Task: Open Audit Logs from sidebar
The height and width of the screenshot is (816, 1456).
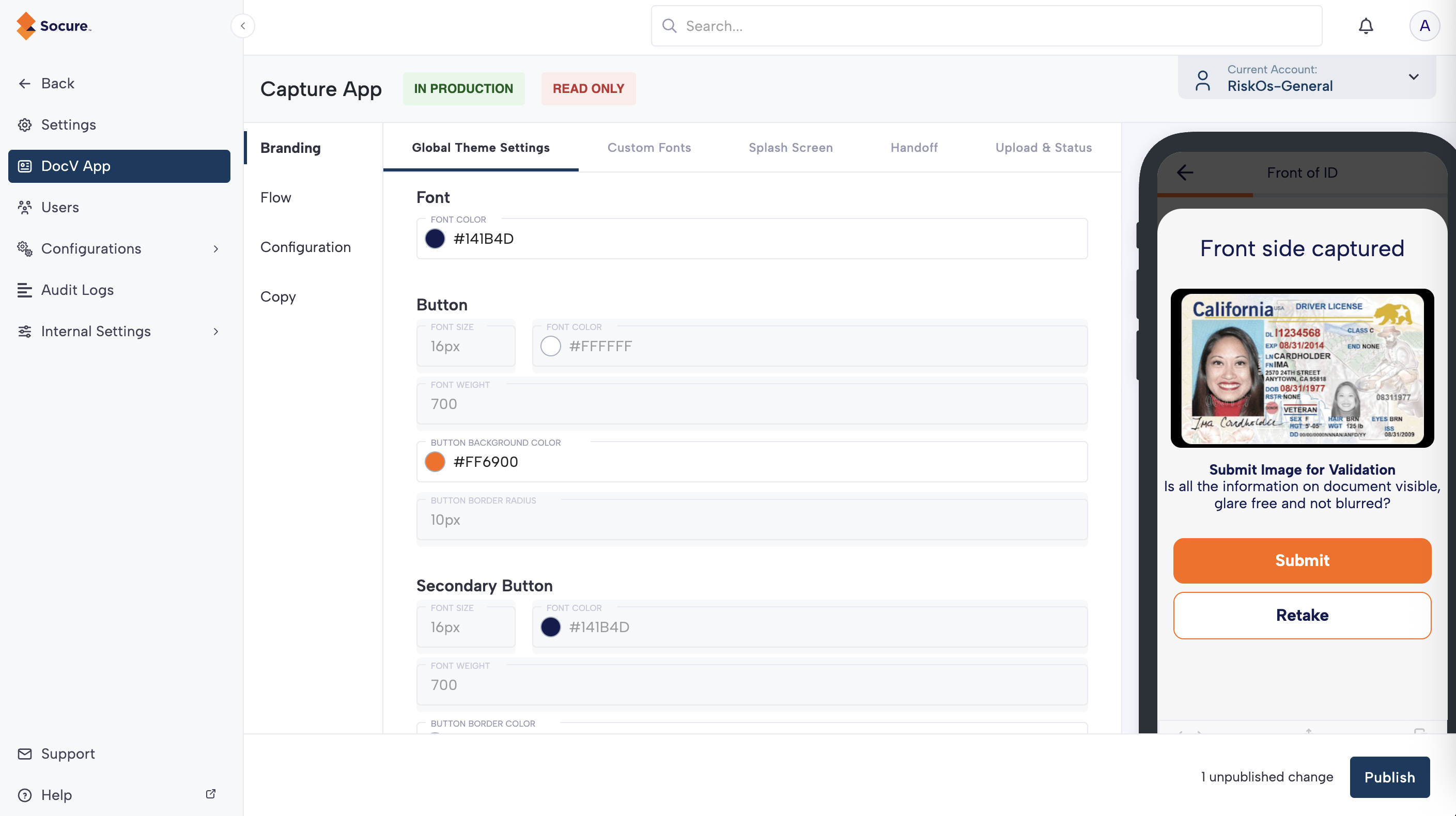Action: (x=78, y=290)
